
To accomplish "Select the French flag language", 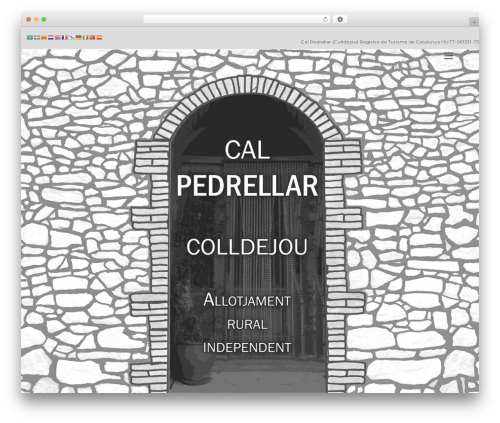I will point(65,37).
